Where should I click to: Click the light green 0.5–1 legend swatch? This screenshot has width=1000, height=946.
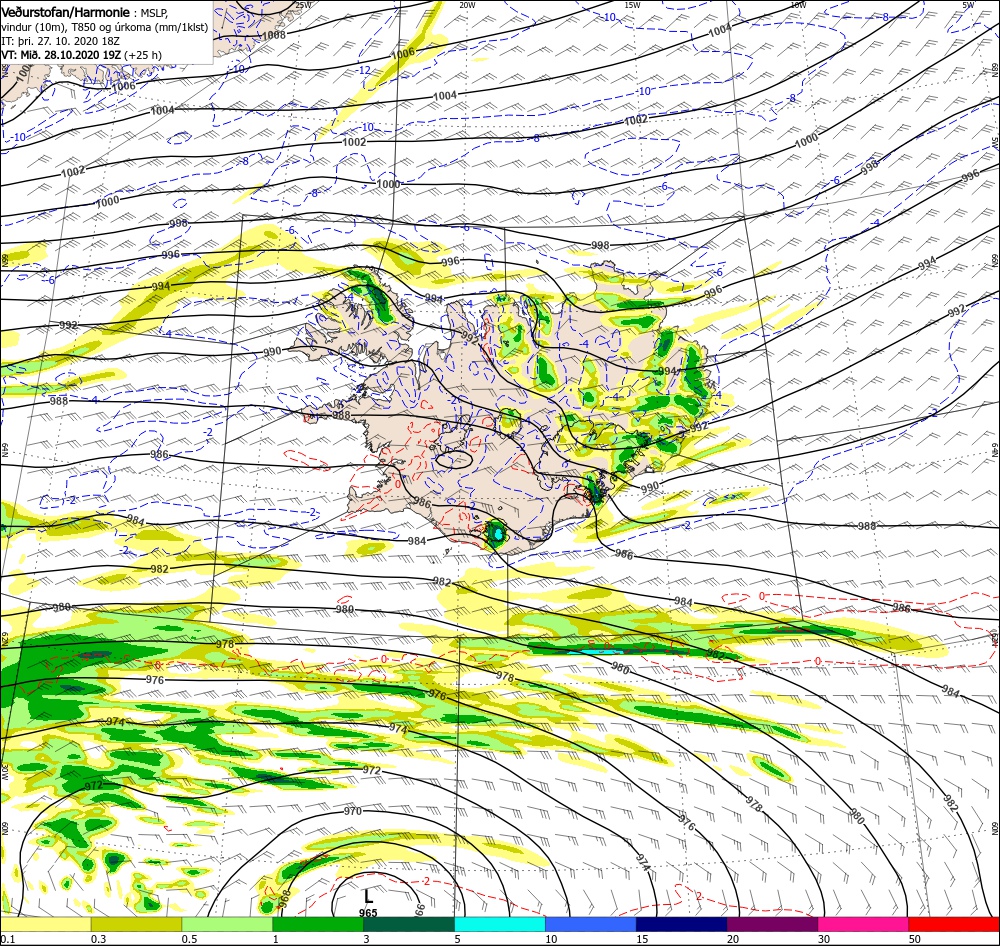227,924
